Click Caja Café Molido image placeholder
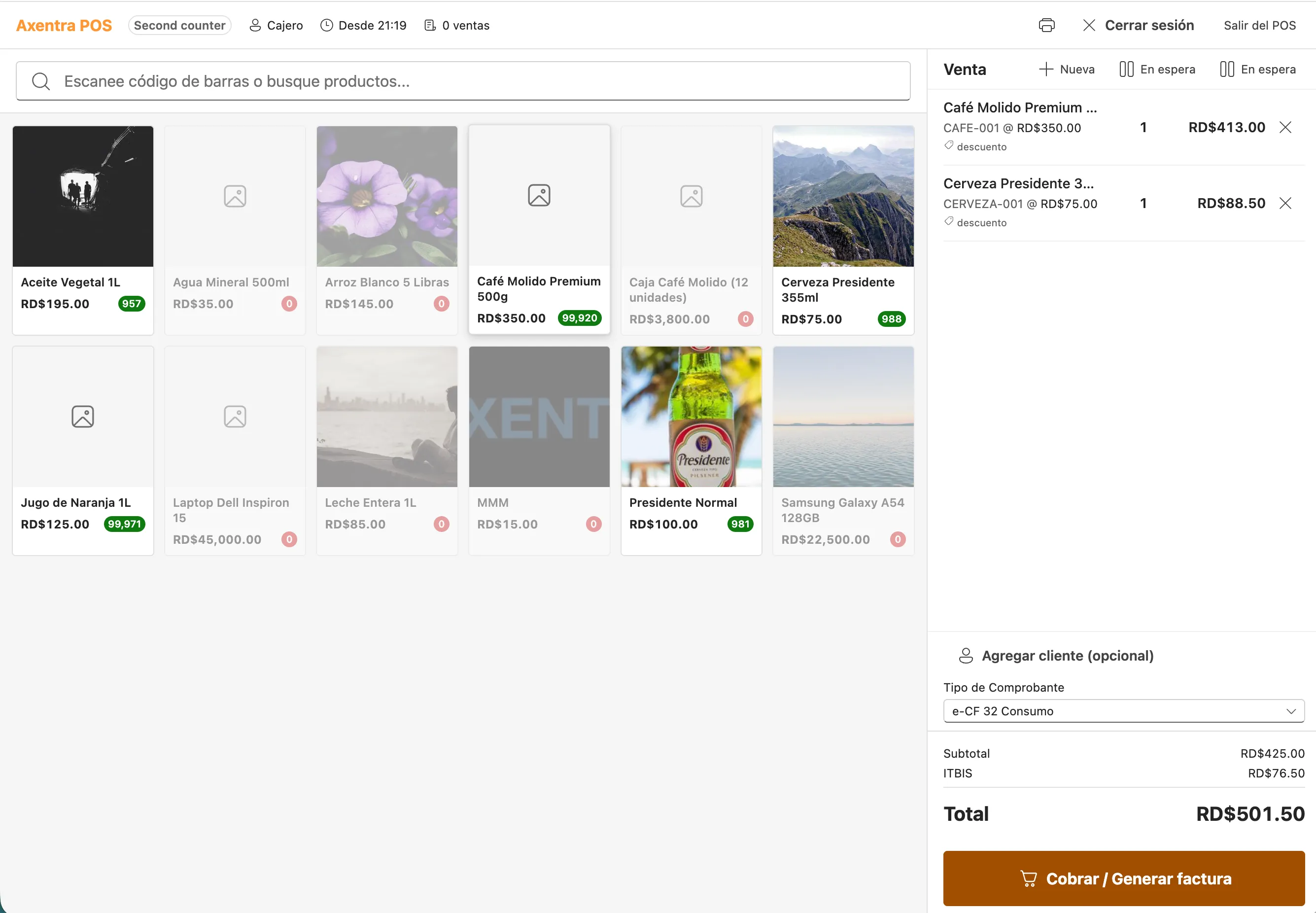The image size is (1316, 913). (692, 196)
